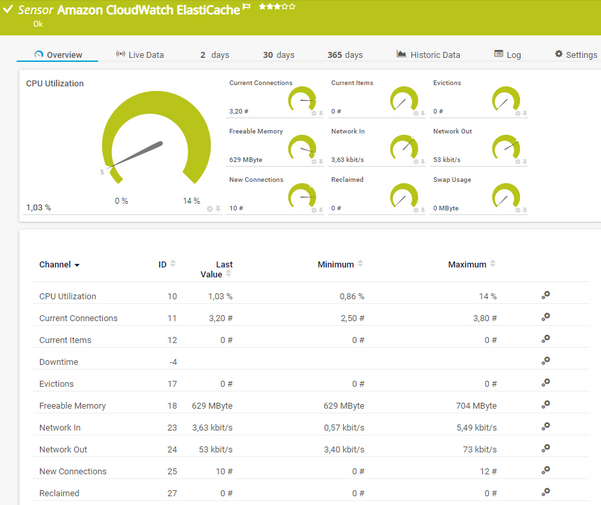The image size is (601, 505).
Task: Click gear icon on Reclaimed gauge
Action: pyautogui.click(x=416, y=210)
